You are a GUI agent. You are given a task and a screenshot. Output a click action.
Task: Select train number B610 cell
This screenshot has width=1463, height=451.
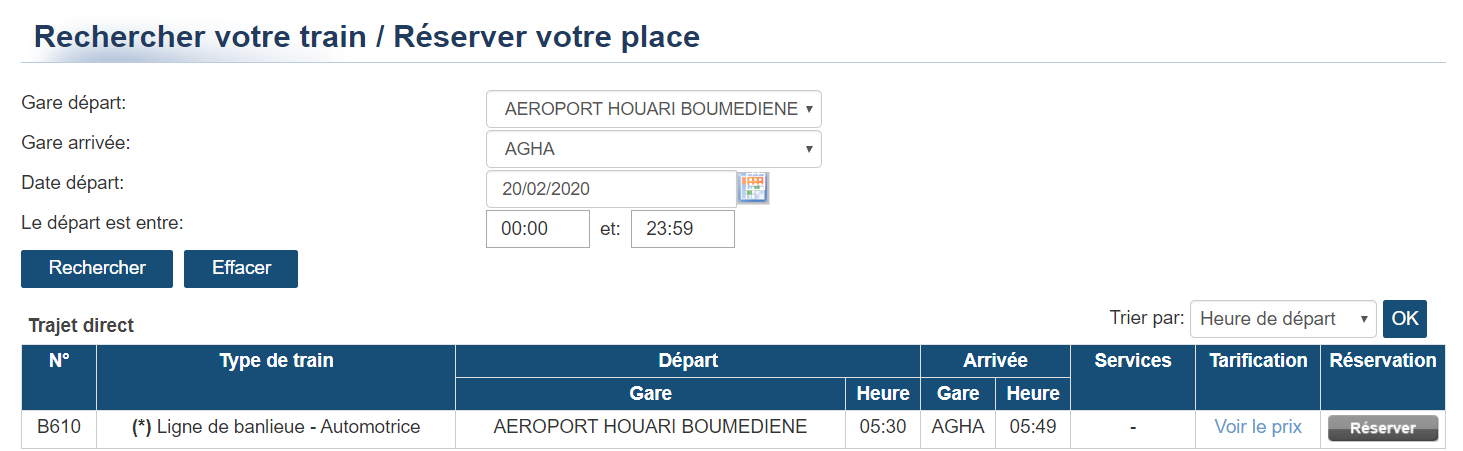coord(59,428)
